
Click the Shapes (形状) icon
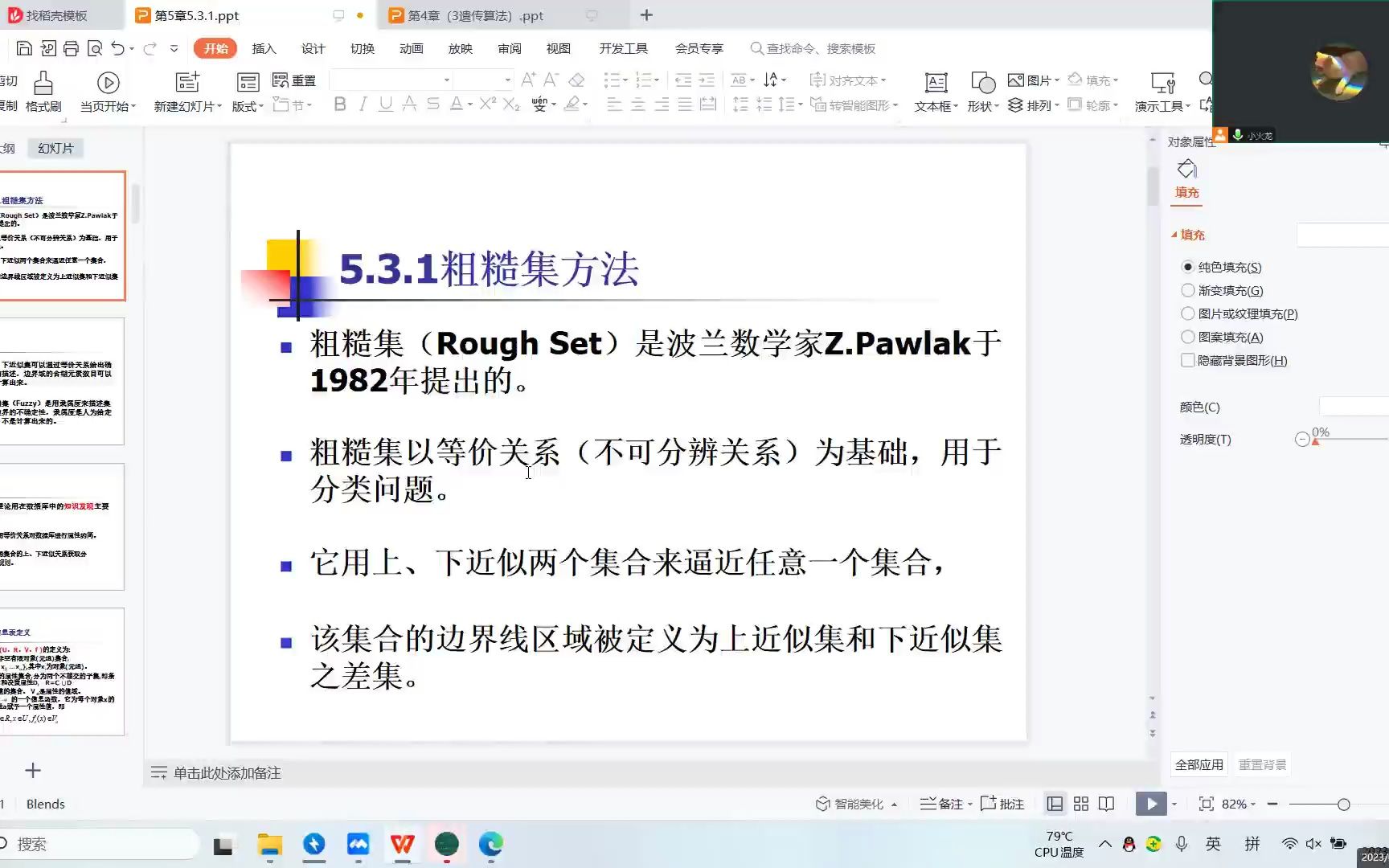[x=983, y=83]
